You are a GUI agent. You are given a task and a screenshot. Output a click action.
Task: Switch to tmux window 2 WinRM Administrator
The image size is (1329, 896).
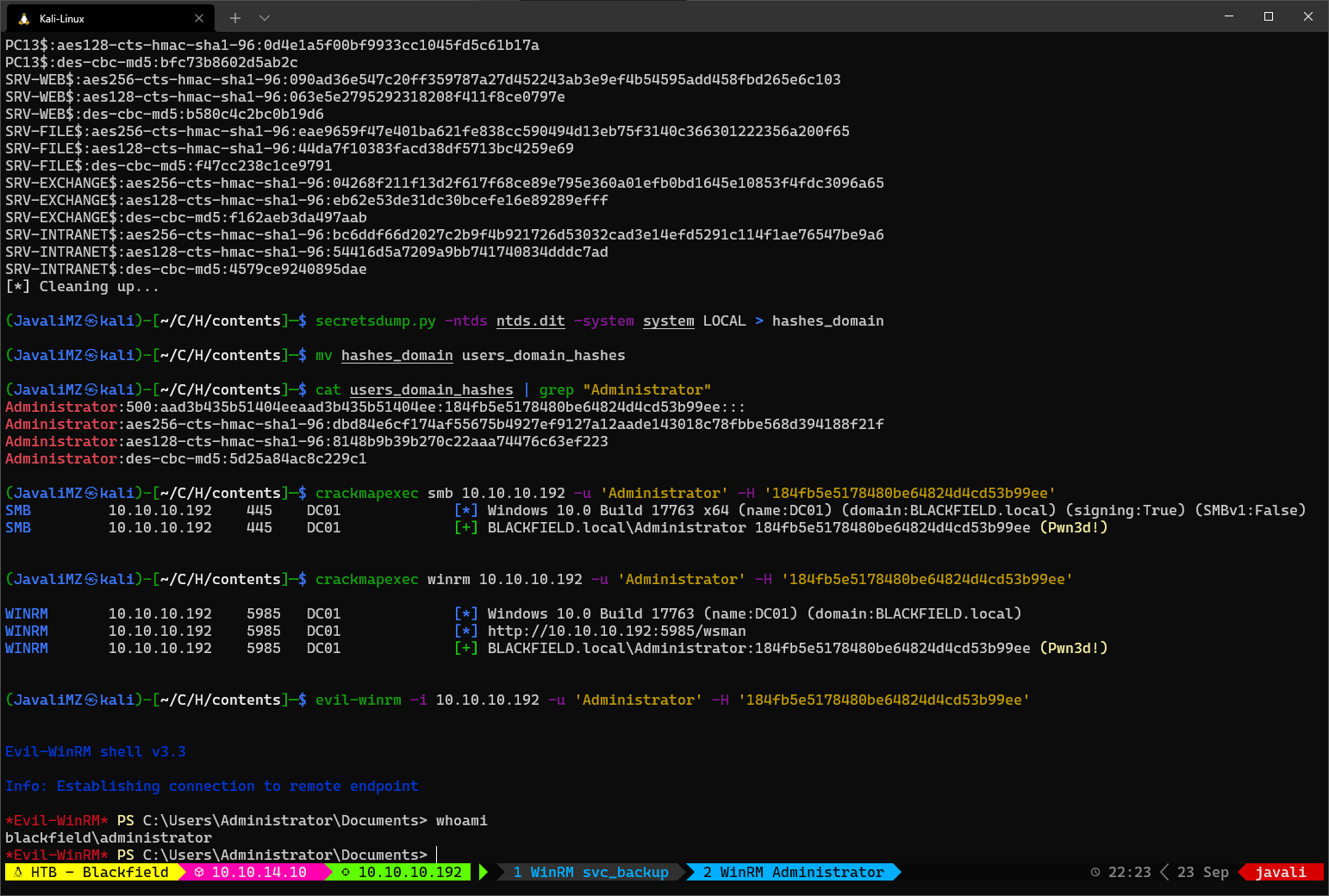click(794, 872)
